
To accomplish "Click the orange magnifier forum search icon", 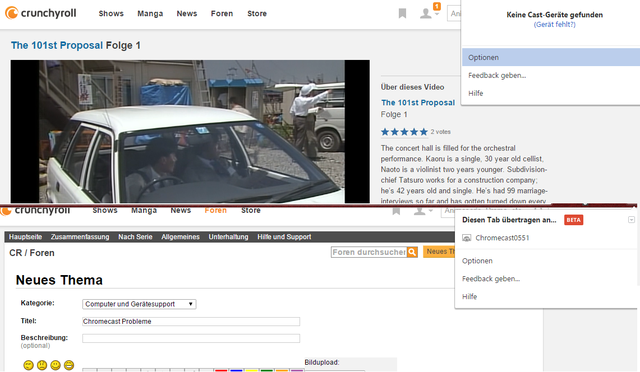I will pos(412,252).
